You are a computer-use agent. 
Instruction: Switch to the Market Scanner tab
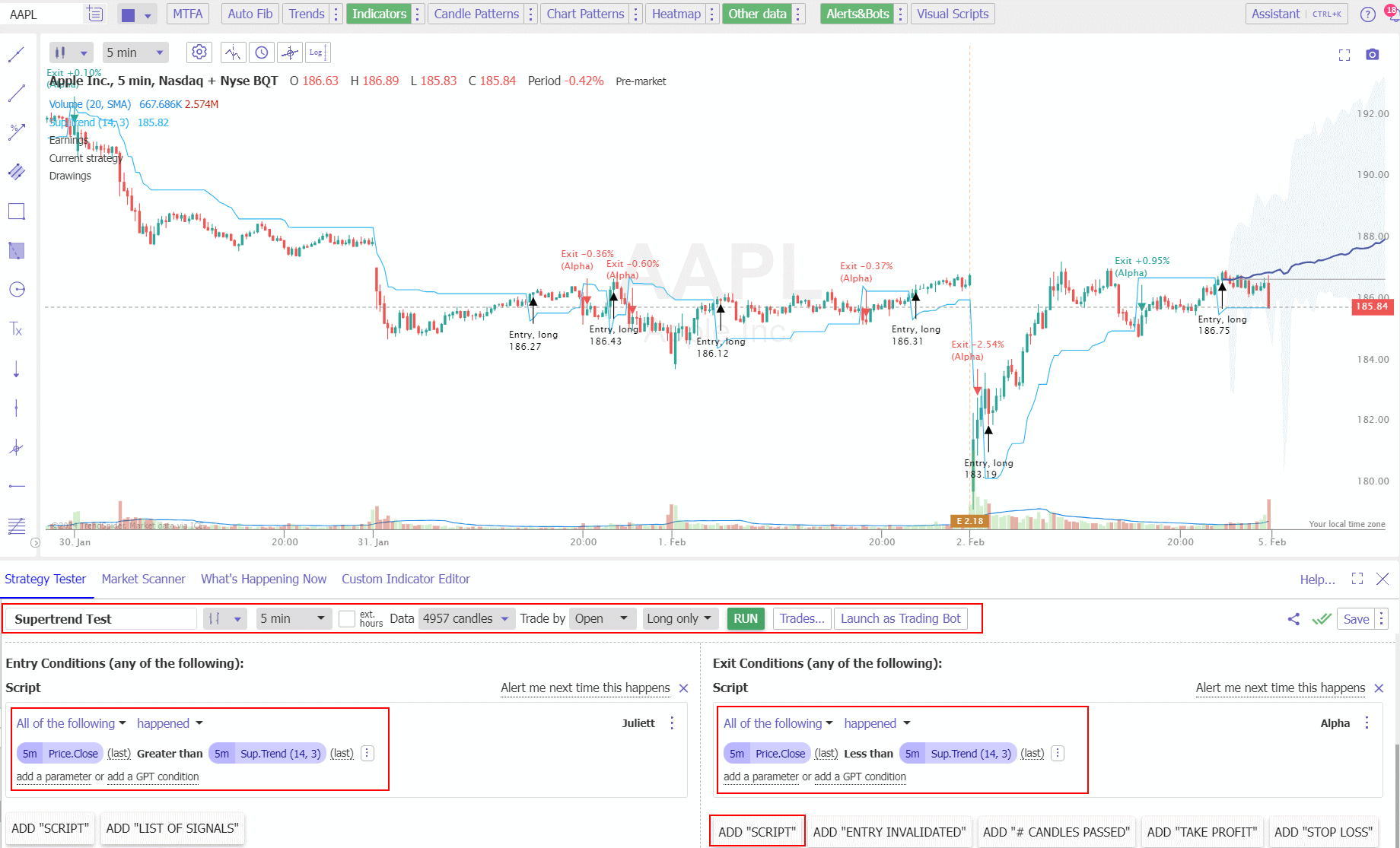click(x=143, y=579)
